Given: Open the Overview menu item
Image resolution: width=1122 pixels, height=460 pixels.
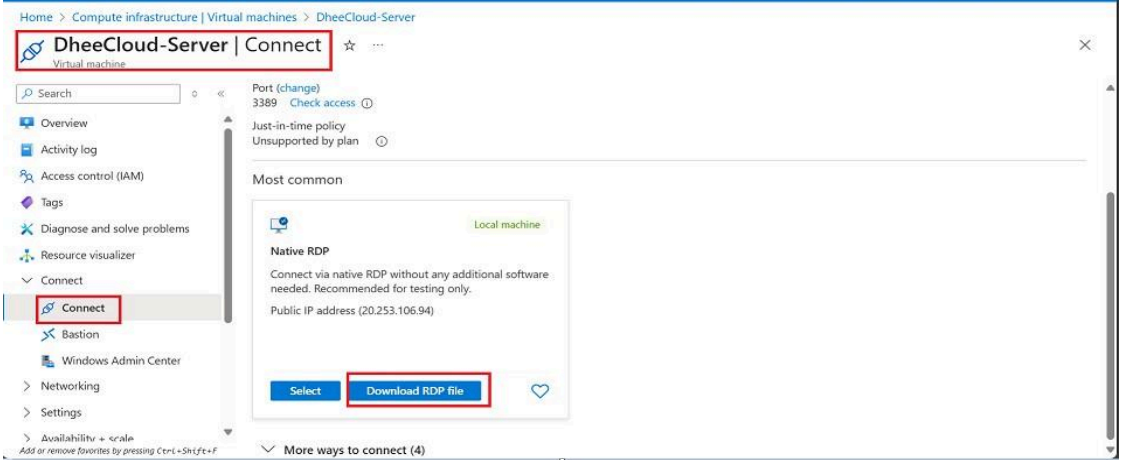Looking at the screenshot, I should click(64, 123).
